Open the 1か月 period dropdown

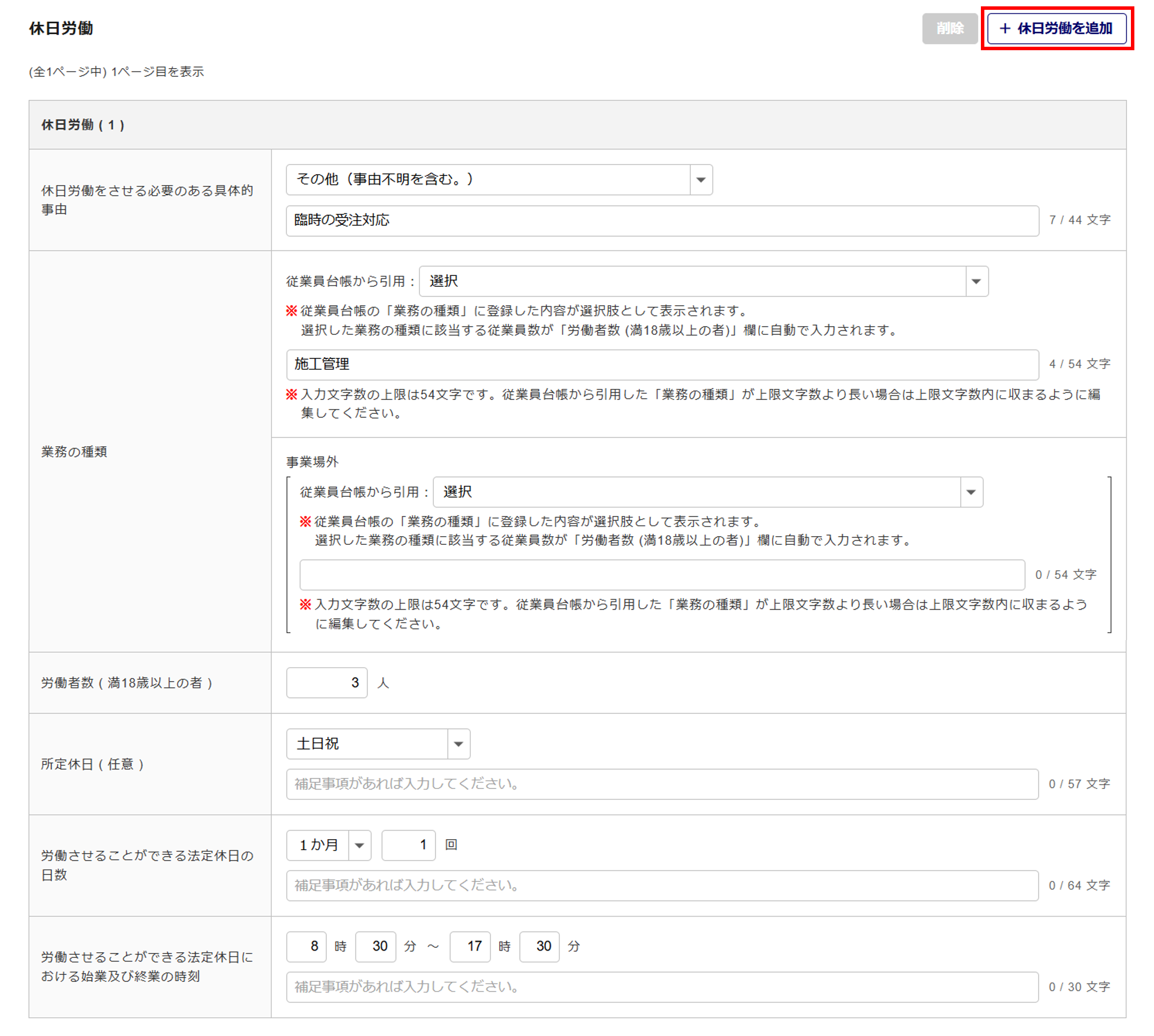[x=328, y=845]
